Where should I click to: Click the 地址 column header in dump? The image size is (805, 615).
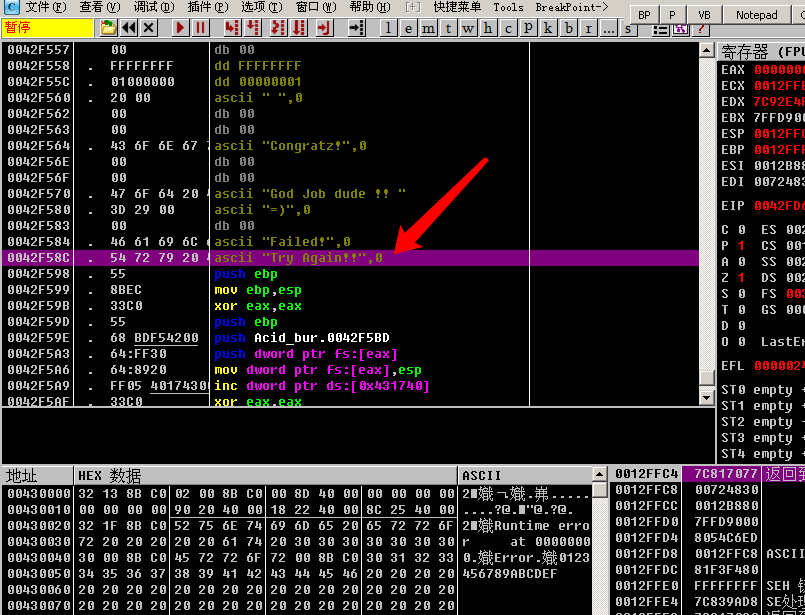tap(37, 475)
